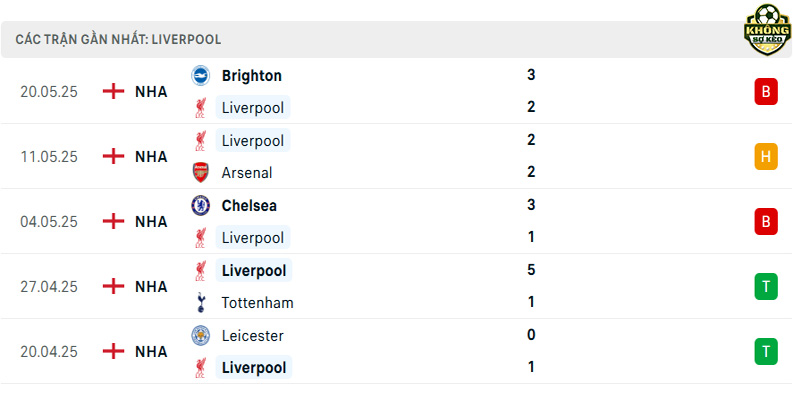800x400 pixels.
Task: Click the England flag beside 20.05.25
Action: click(113, 92)
